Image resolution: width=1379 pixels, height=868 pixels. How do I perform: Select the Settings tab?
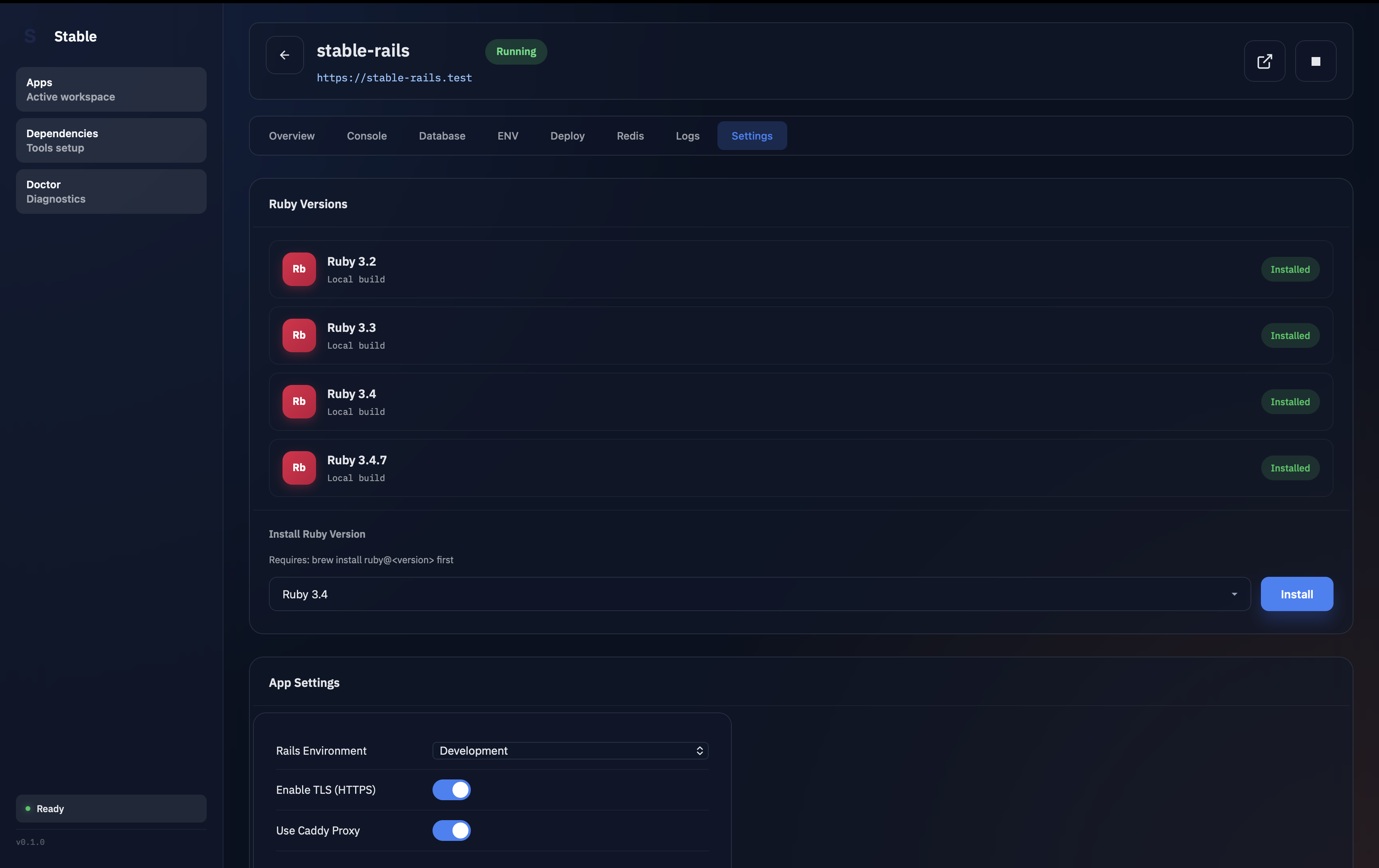click(x=752, y=136)
